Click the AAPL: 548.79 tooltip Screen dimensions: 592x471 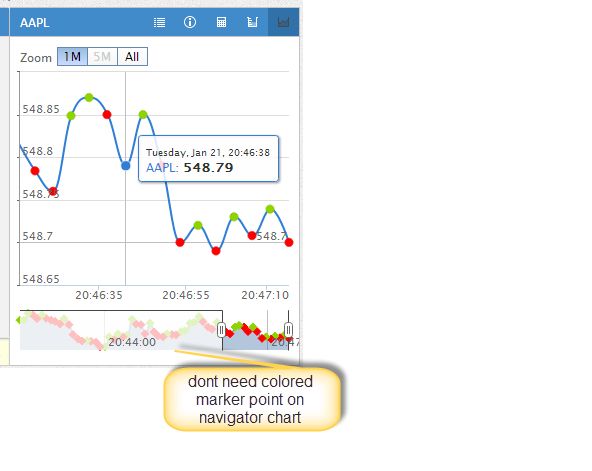tap(208, 159)
